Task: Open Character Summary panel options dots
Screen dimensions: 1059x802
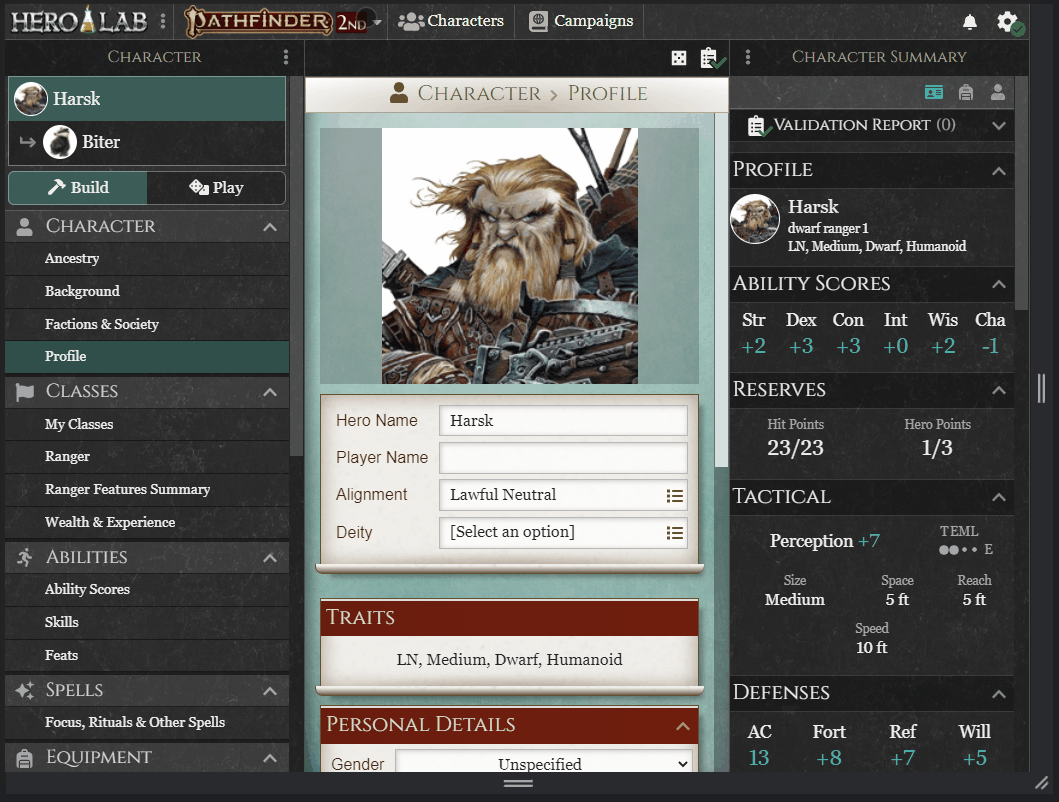Action: click(748, 57)
